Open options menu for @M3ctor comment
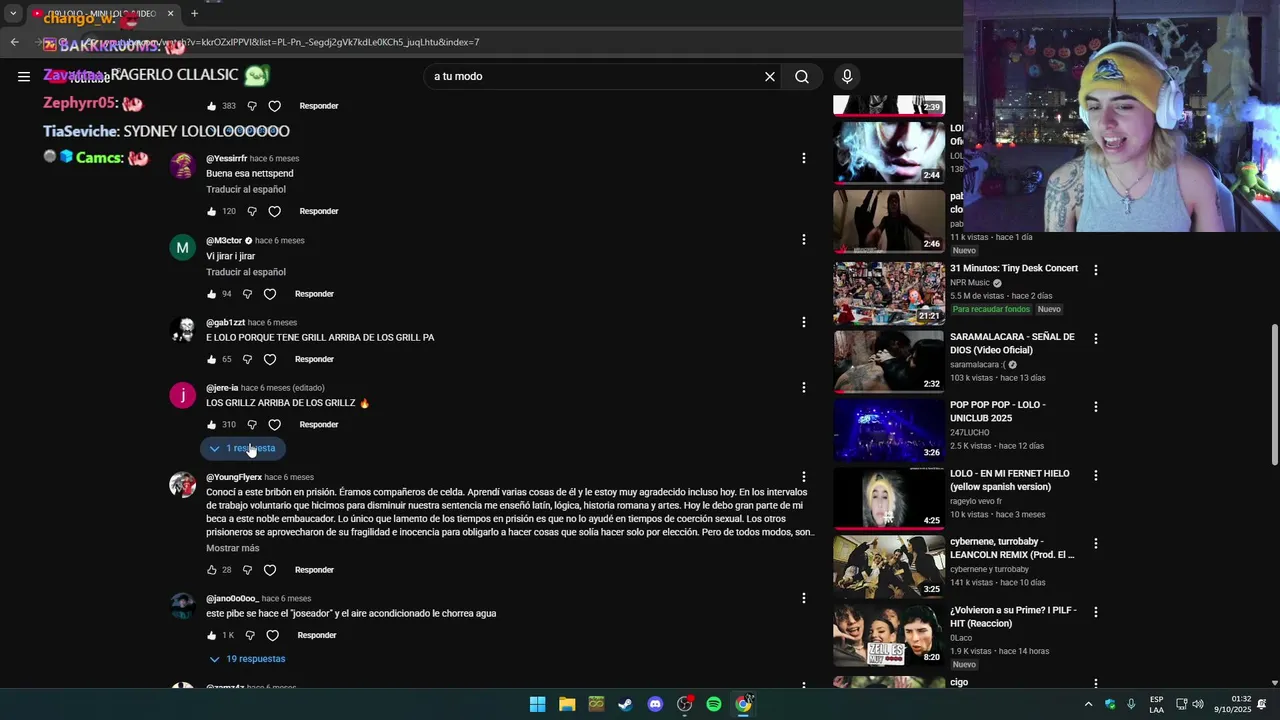Screen dimensions: 1280x720 [803, 240]
